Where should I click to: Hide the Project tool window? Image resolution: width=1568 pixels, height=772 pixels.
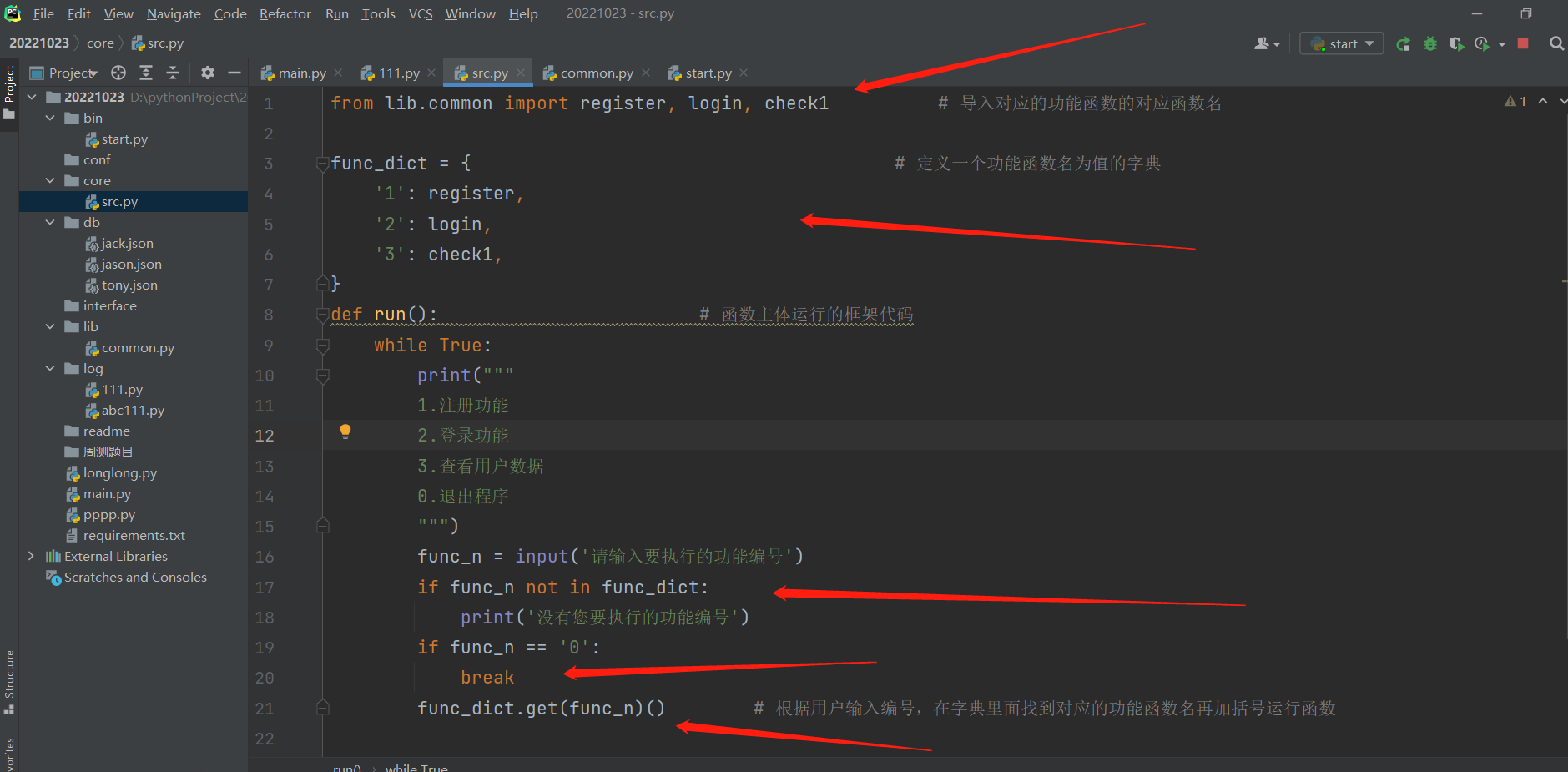point(234,73)
